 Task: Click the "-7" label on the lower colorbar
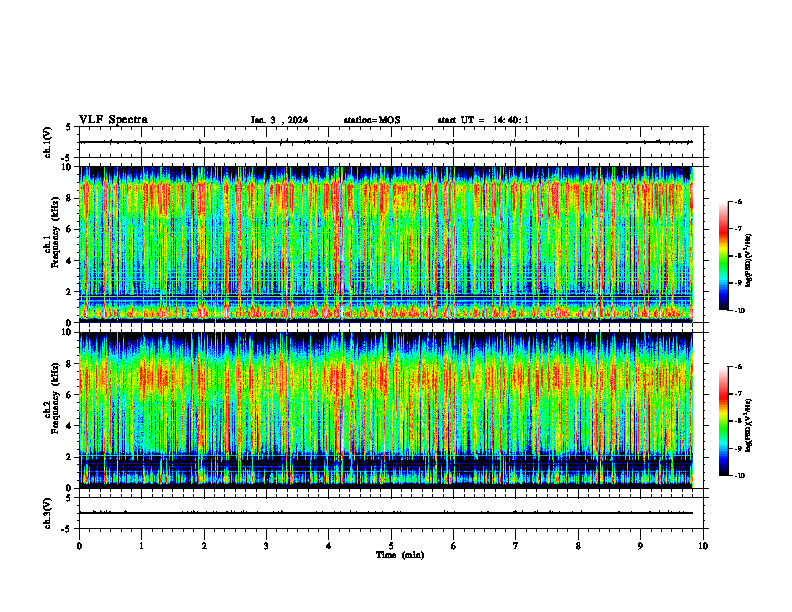tap(738, 394)
